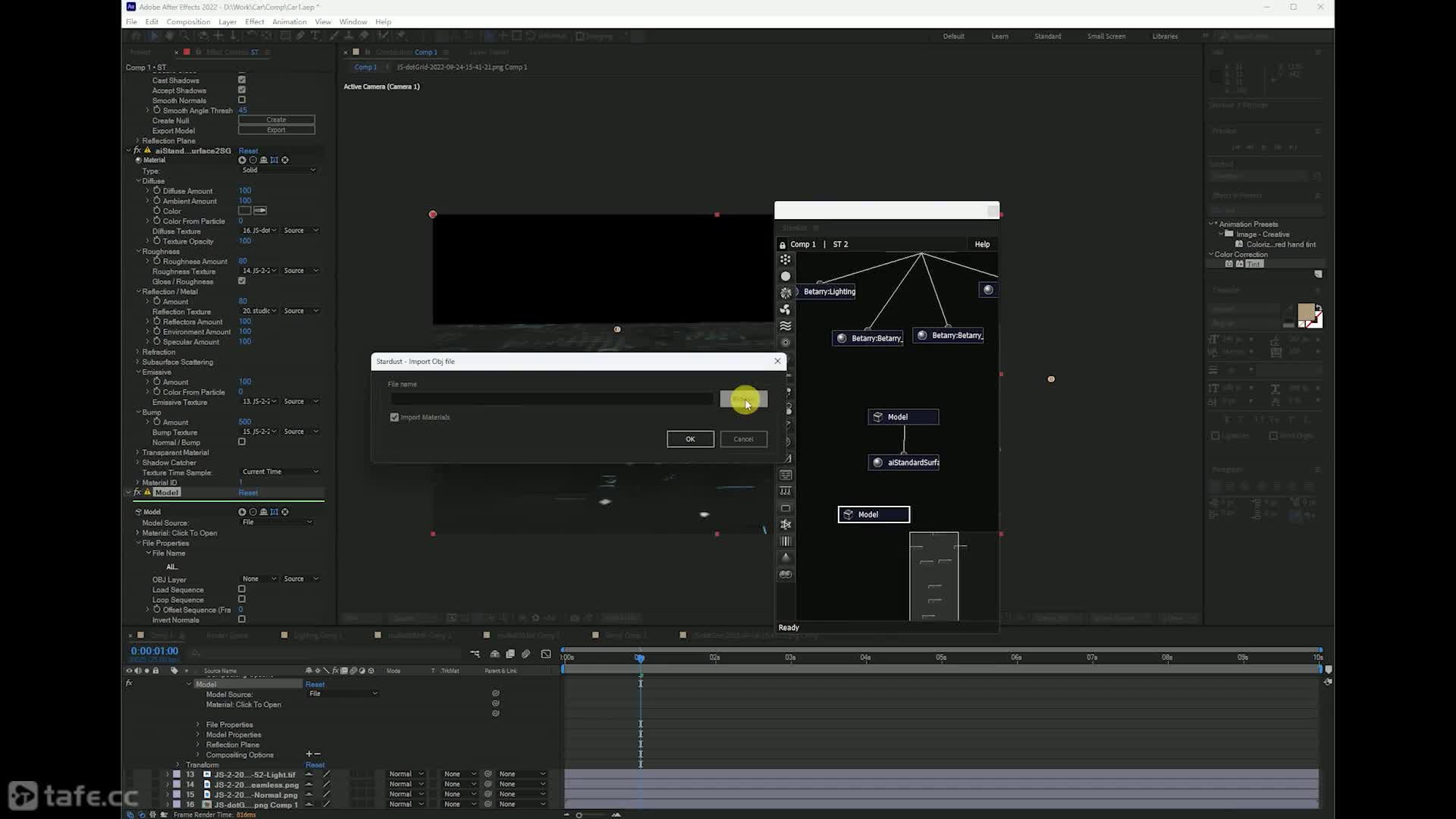Uncheck Import Materials checkbox

[394, 418]
